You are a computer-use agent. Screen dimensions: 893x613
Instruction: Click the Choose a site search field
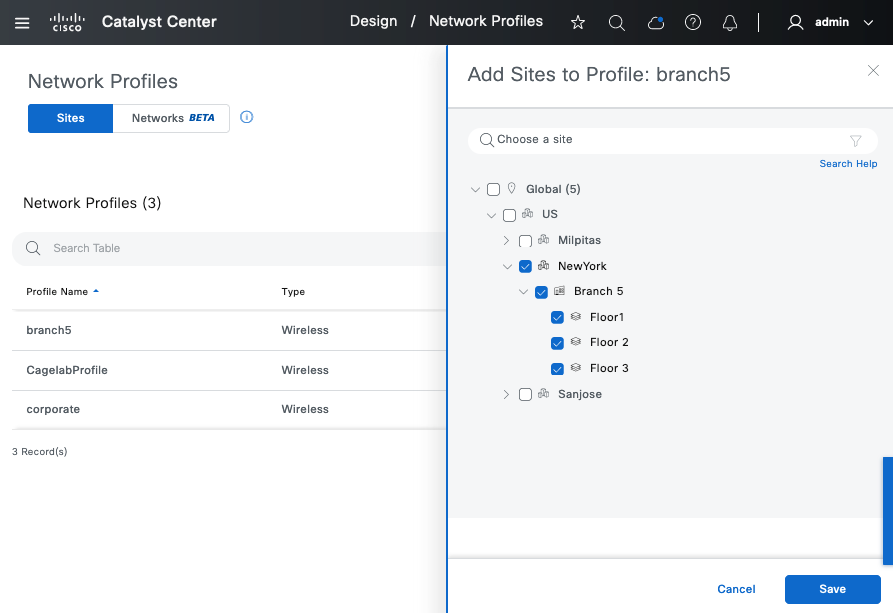tap(660, 140)
